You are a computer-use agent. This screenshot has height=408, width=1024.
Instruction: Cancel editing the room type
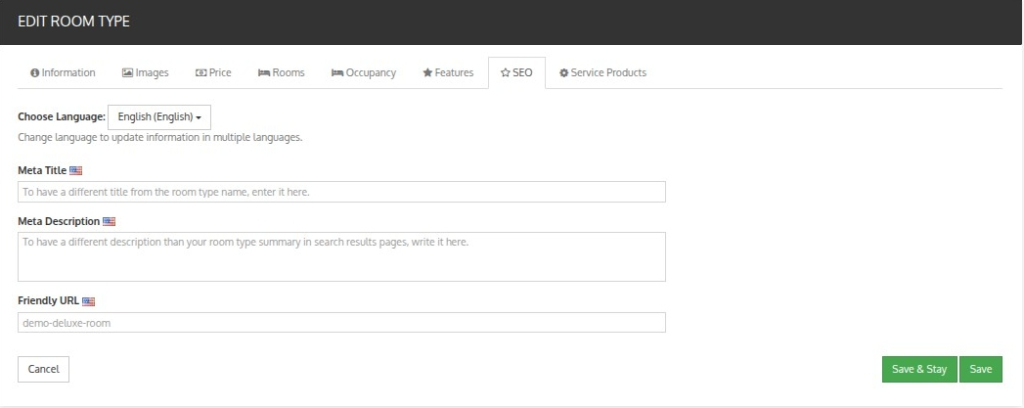pos(43,369)
